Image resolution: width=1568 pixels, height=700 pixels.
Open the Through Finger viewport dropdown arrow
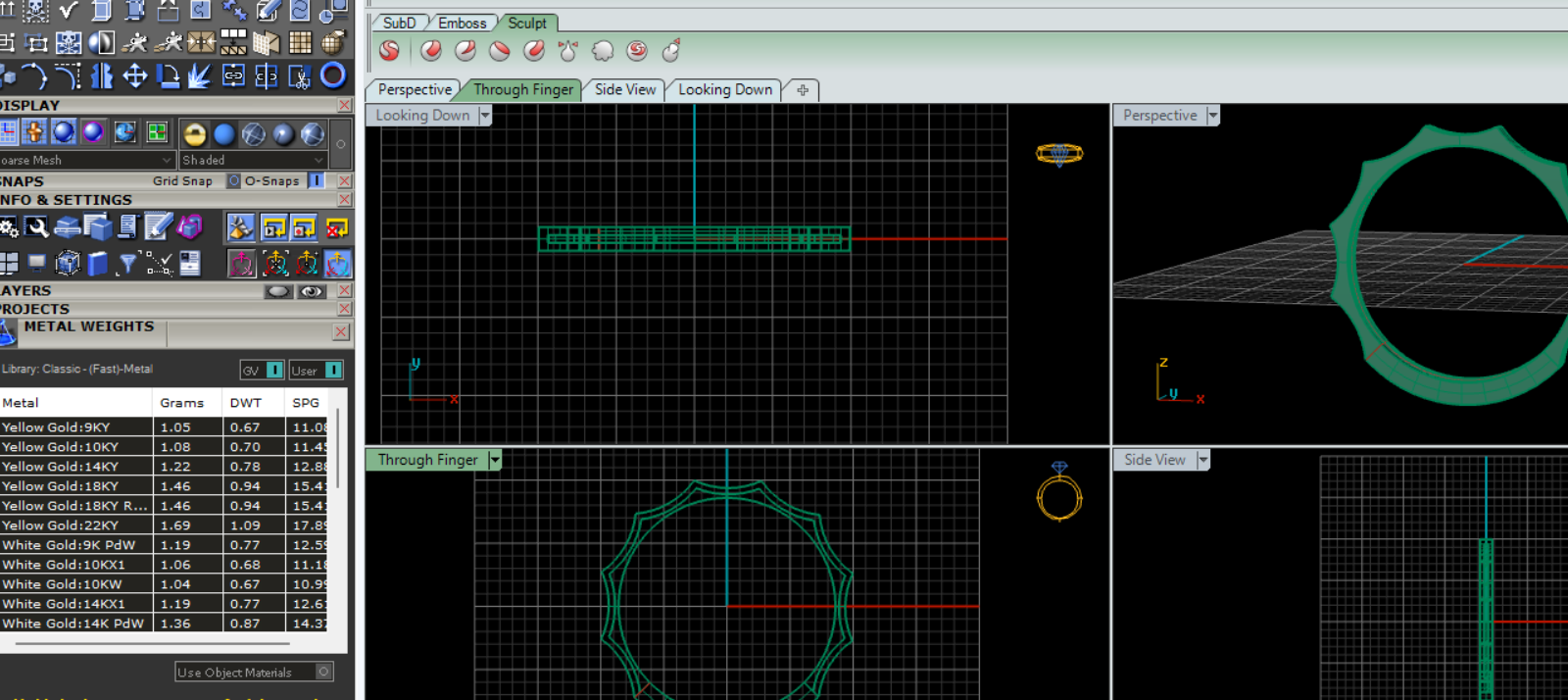click(495, 460)
